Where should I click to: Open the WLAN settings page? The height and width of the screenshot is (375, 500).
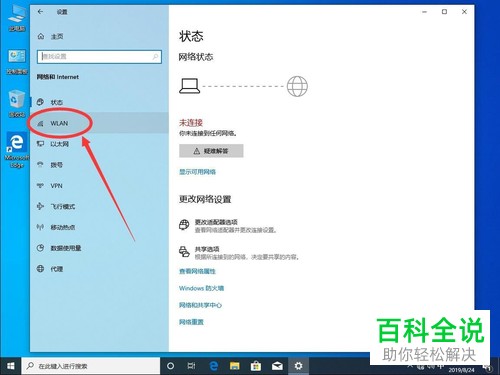(99, 123)
